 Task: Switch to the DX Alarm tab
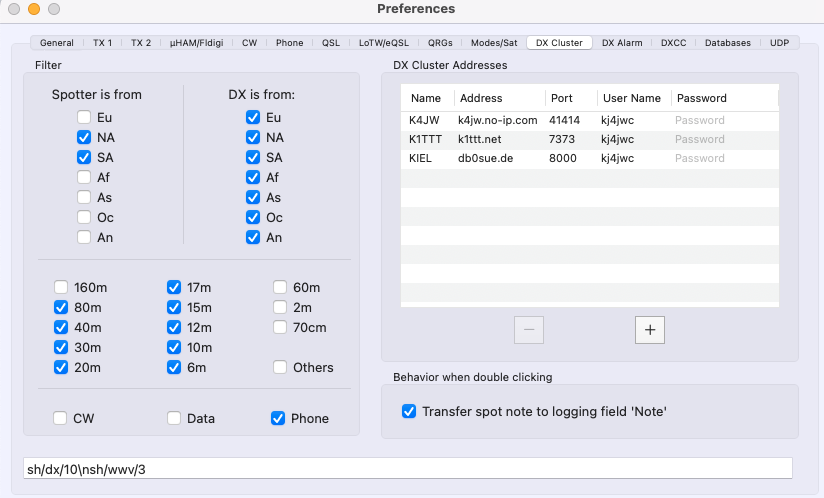tap(622, 43)
